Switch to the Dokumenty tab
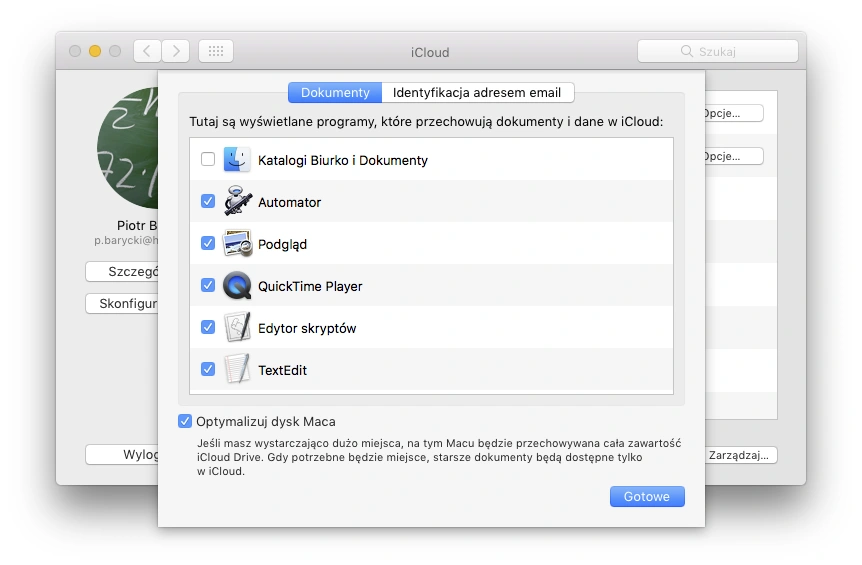The image size is (862, 565). (335, 92)
